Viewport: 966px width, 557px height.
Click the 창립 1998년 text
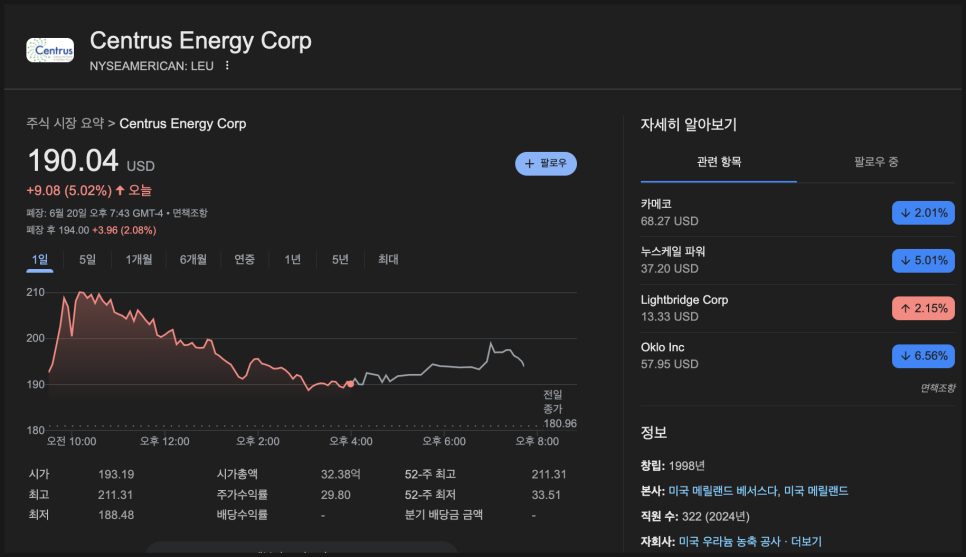pyautogui.click(x=673, y=466)
